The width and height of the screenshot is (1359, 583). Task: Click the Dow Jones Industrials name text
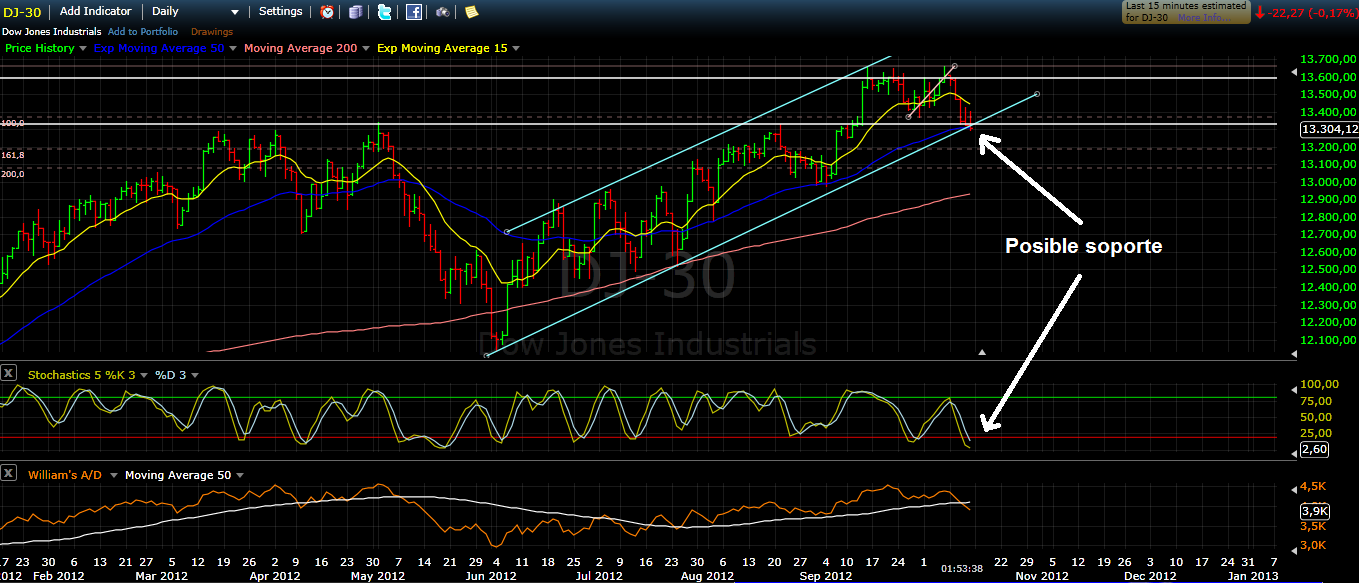[51, 32]
